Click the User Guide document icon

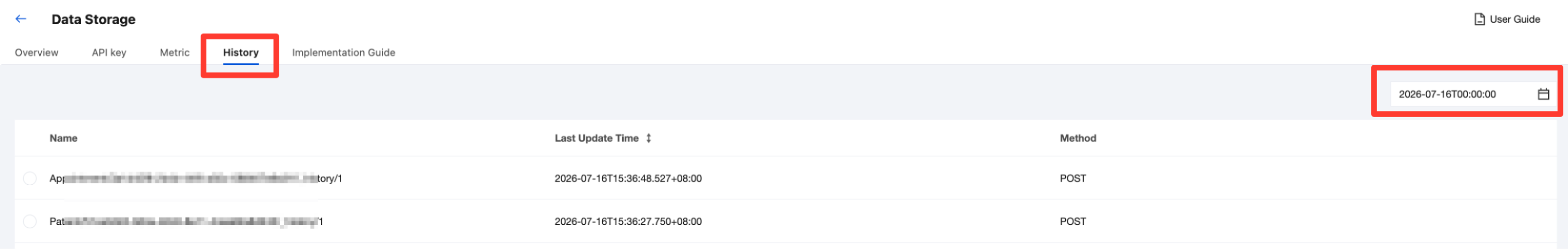(x=1479, y=19)
